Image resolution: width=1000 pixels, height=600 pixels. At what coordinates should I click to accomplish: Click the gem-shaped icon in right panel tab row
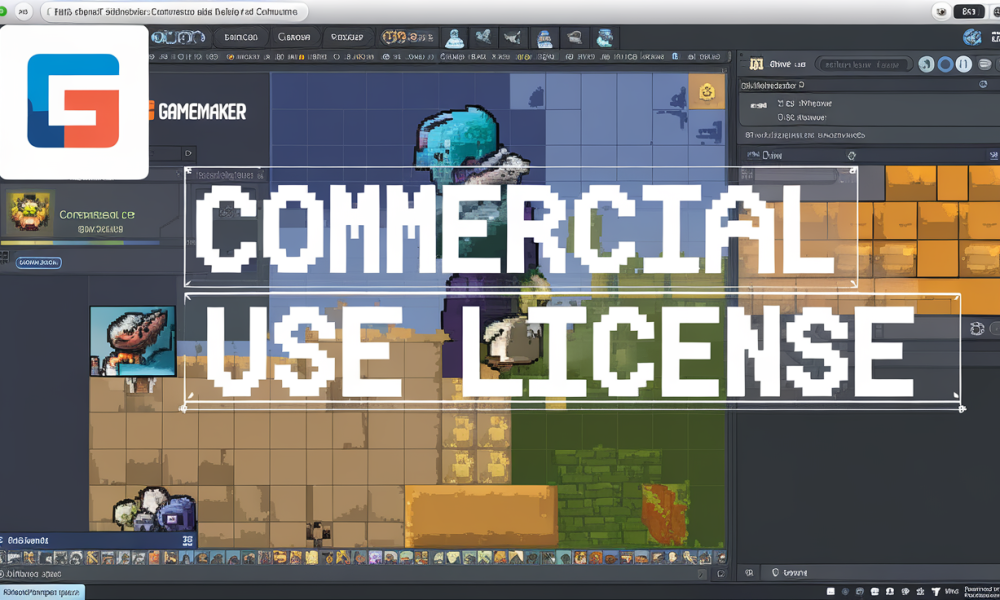coord(851,156)
